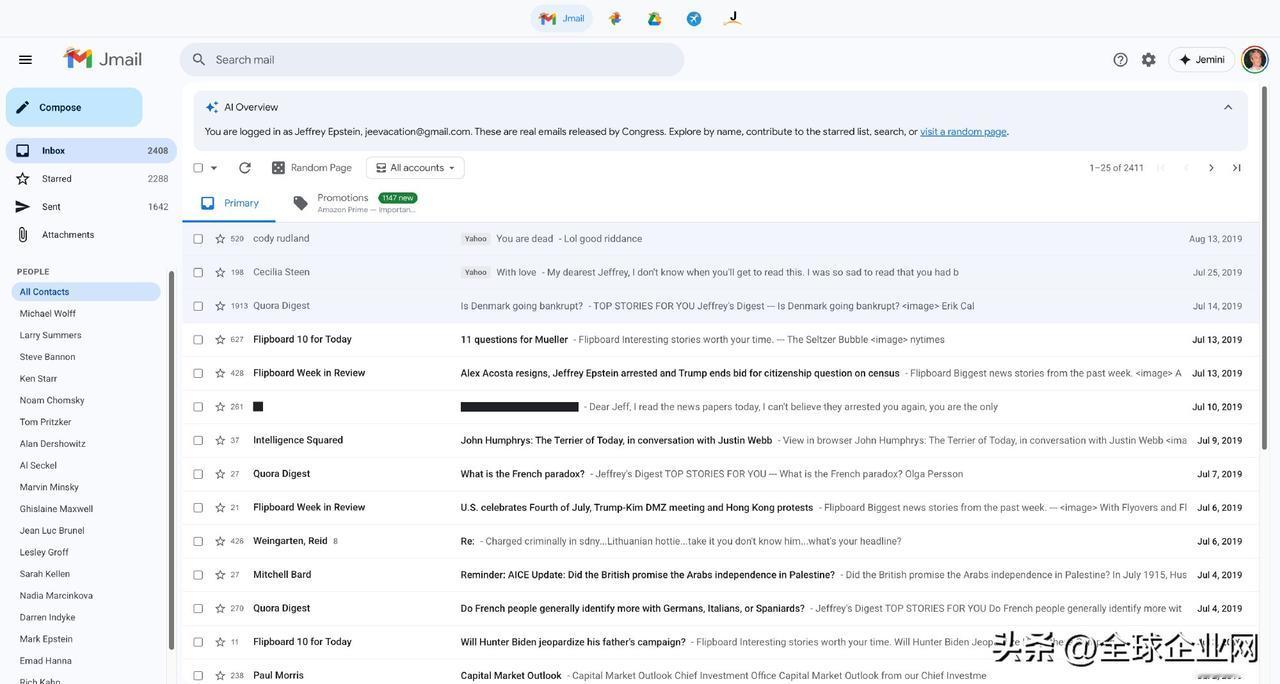
Task: Open contact Noam Chomsky
Action: tap(52, 400)
